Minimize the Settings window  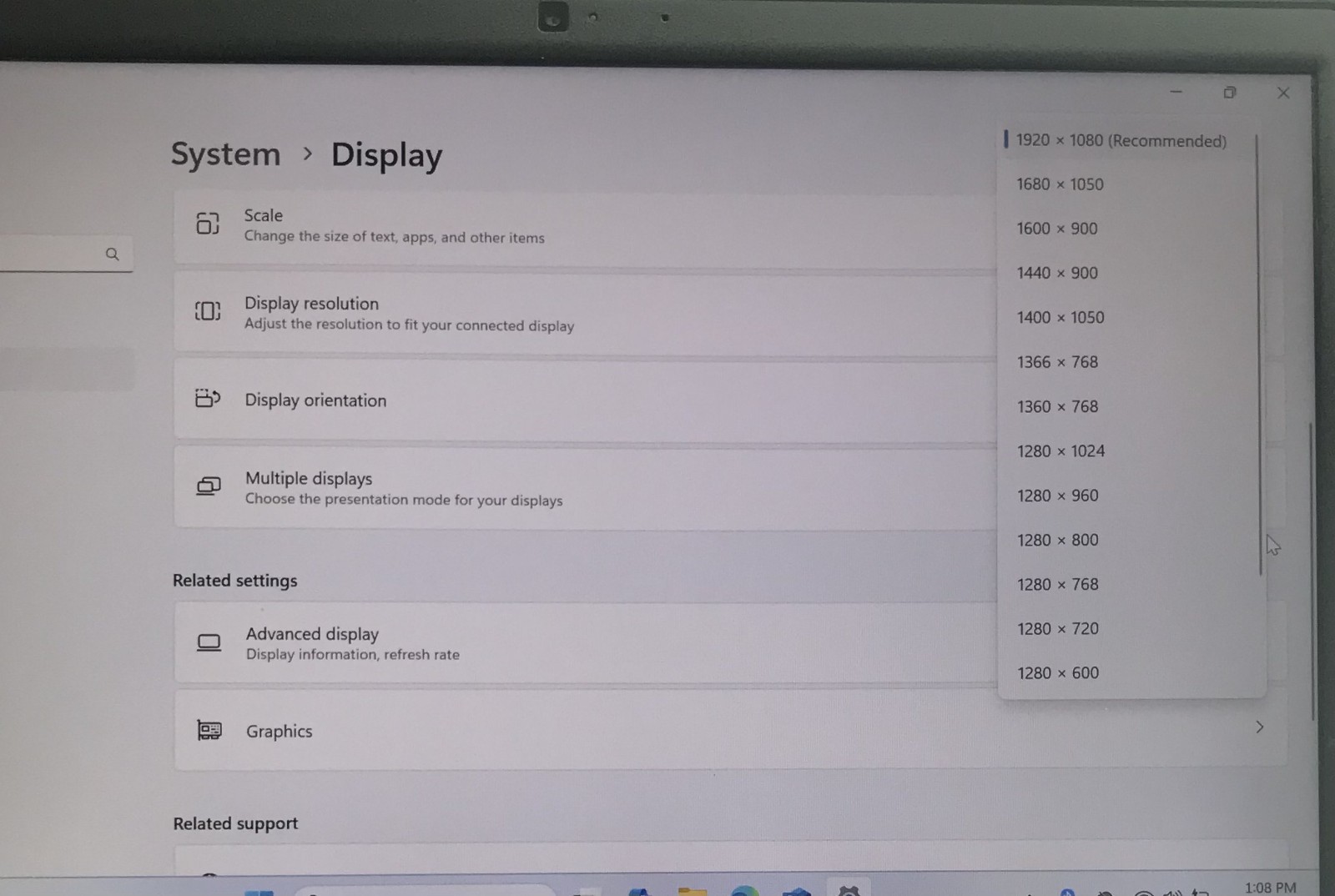(1176, 92)
